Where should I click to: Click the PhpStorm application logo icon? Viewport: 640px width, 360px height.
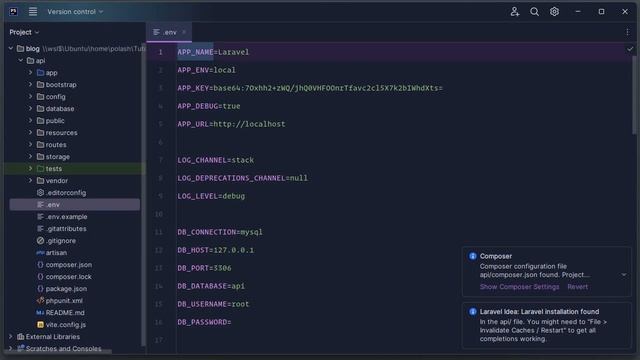[13, 11]
